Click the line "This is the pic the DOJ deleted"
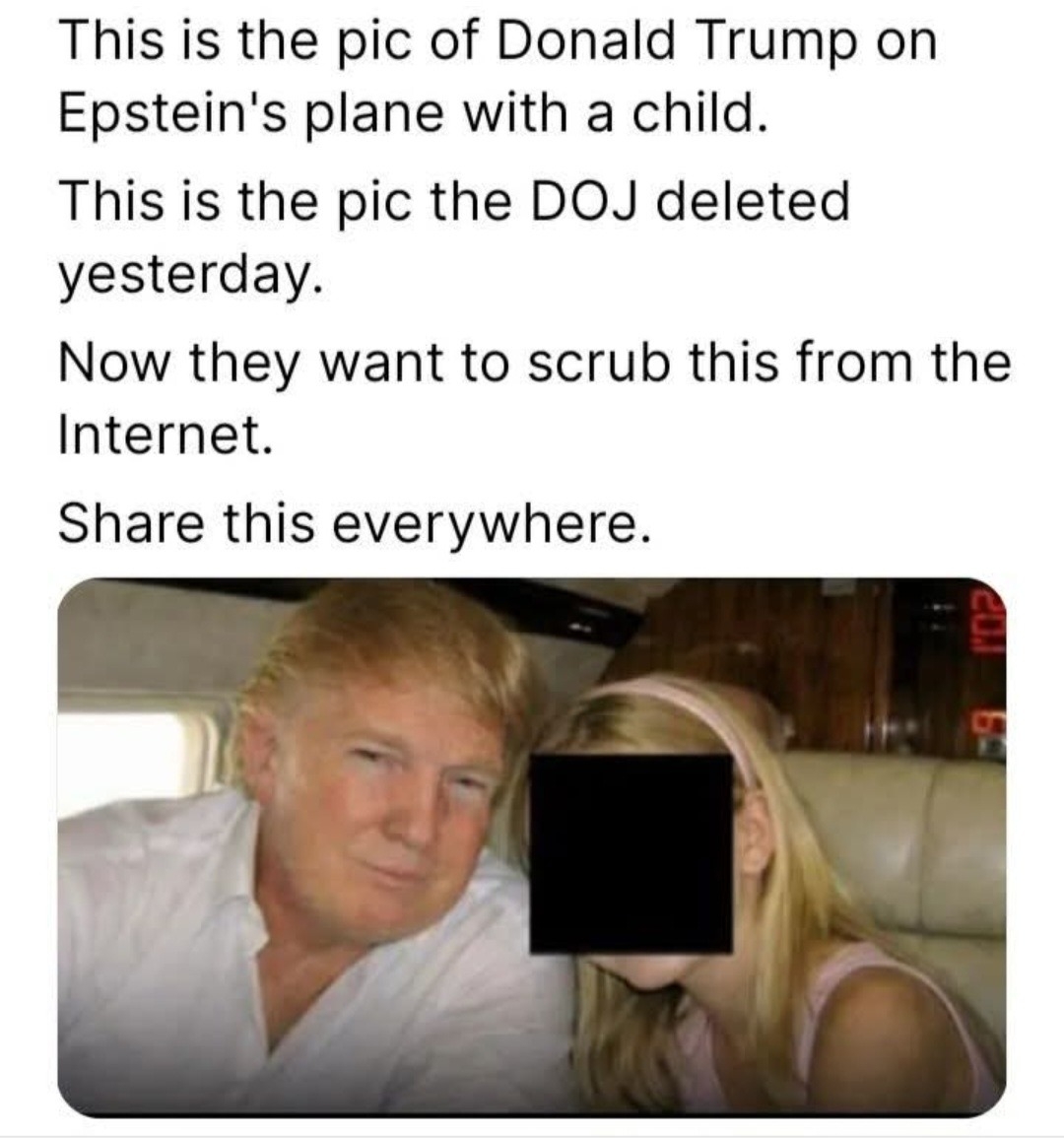 pos(453,201)
